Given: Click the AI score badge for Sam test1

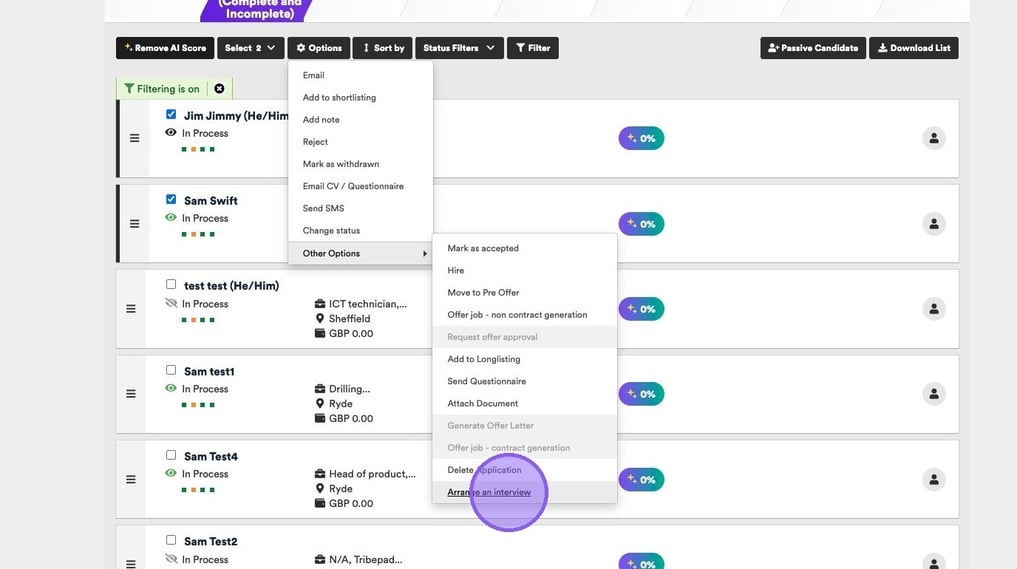Looking at the screenshot, I should pyautogui.click(x=641, y=394).
